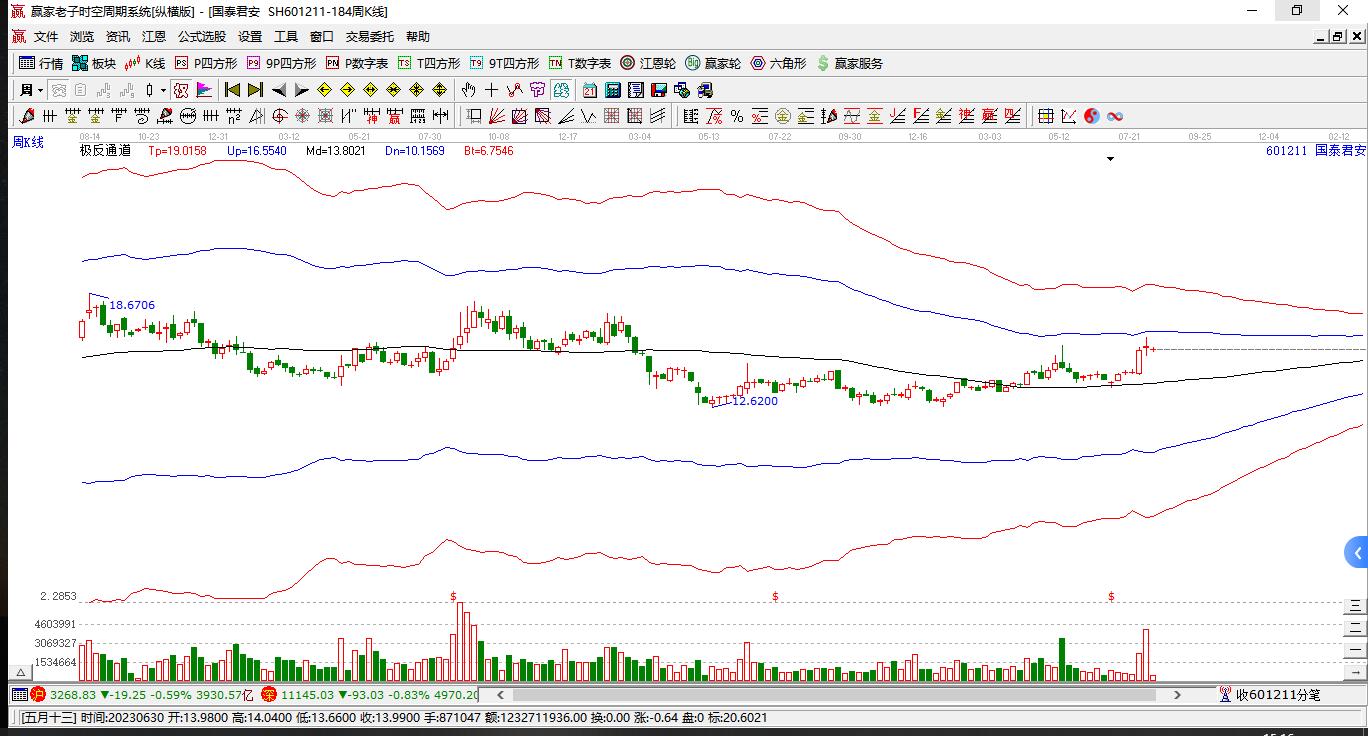Click the calculator icon in toolbar

(x=613, y=90)
